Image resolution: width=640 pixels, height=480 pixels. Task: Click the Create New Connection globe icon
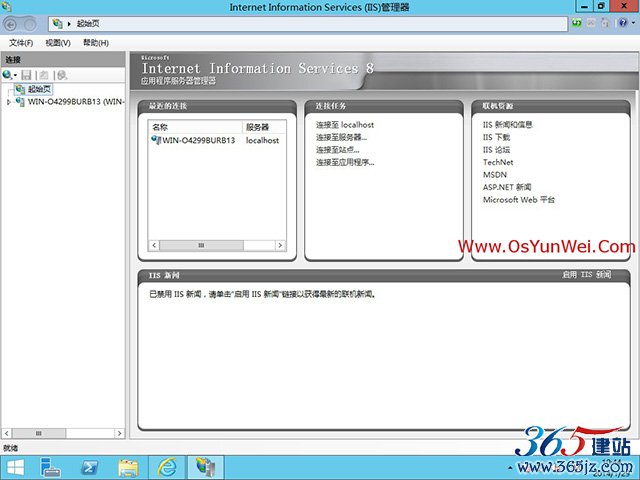click(7, 75)
